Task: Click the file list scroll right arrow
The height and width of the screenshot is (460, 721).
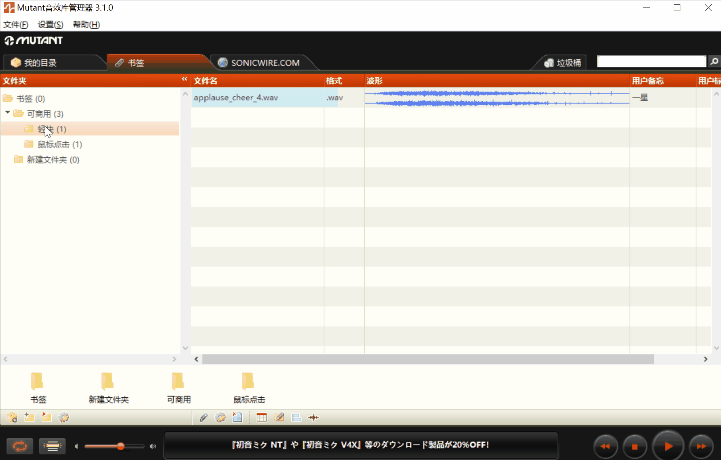Action: point(705,359)
